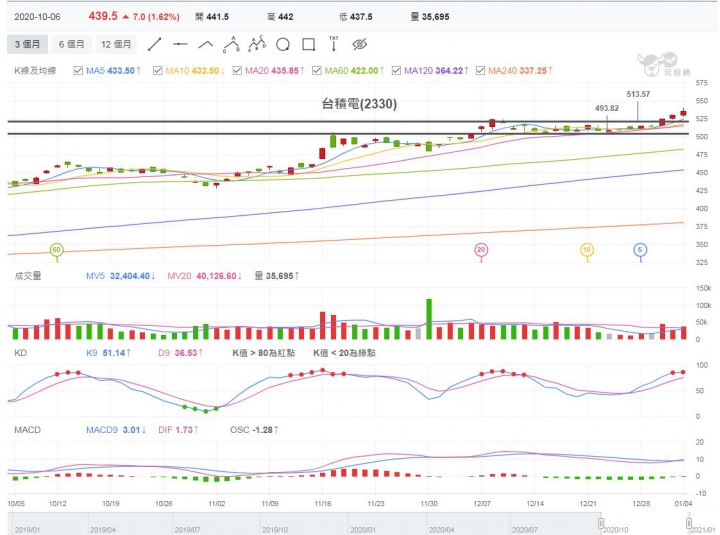Select the horizontal line drawing tool
720x535 pixels.
coord(180,45)
